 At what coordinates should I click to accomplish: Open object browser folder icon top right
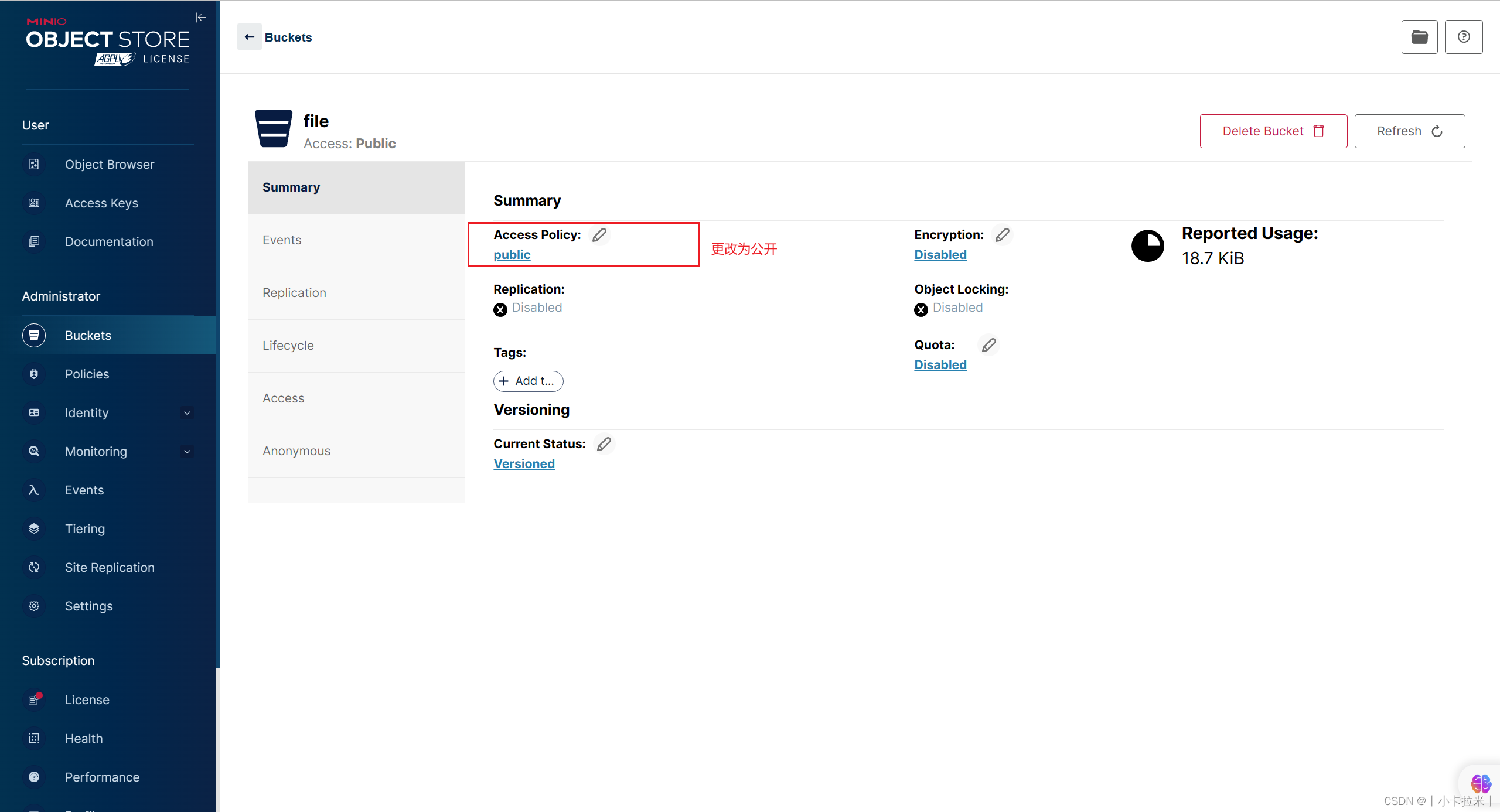coord(1419,37)
